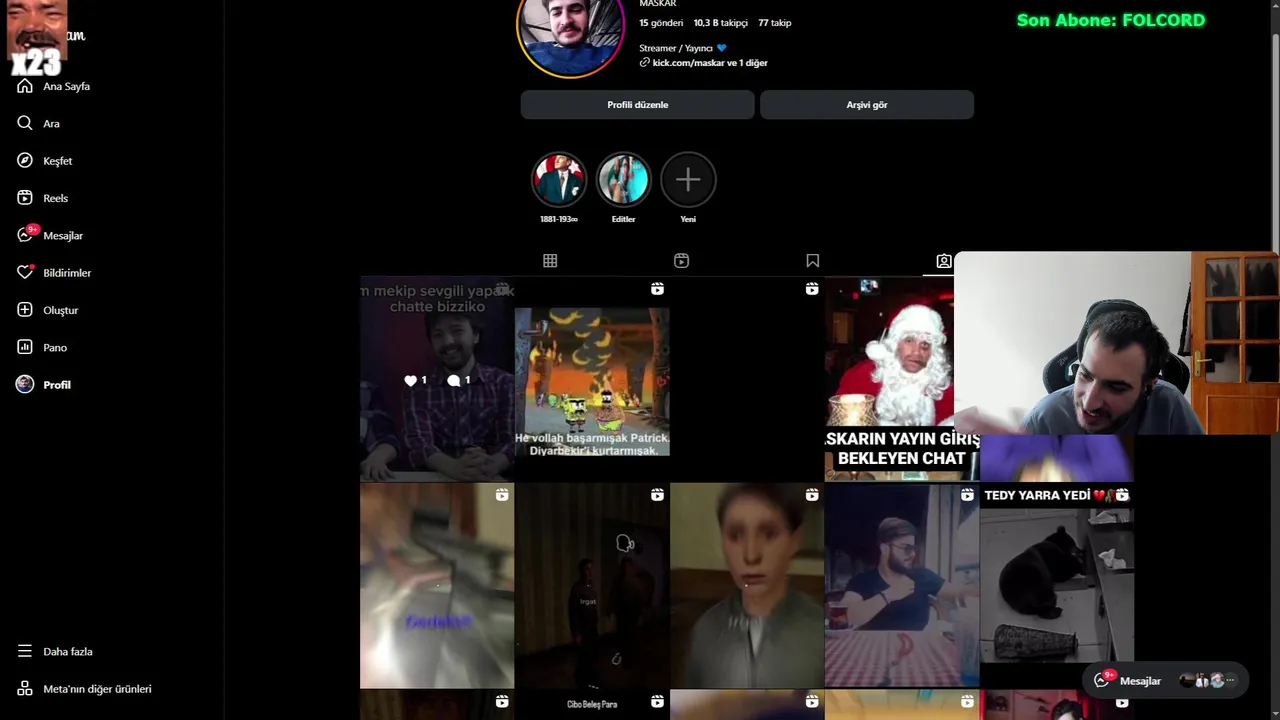Click the magnifier search icon

pos(25,123)
